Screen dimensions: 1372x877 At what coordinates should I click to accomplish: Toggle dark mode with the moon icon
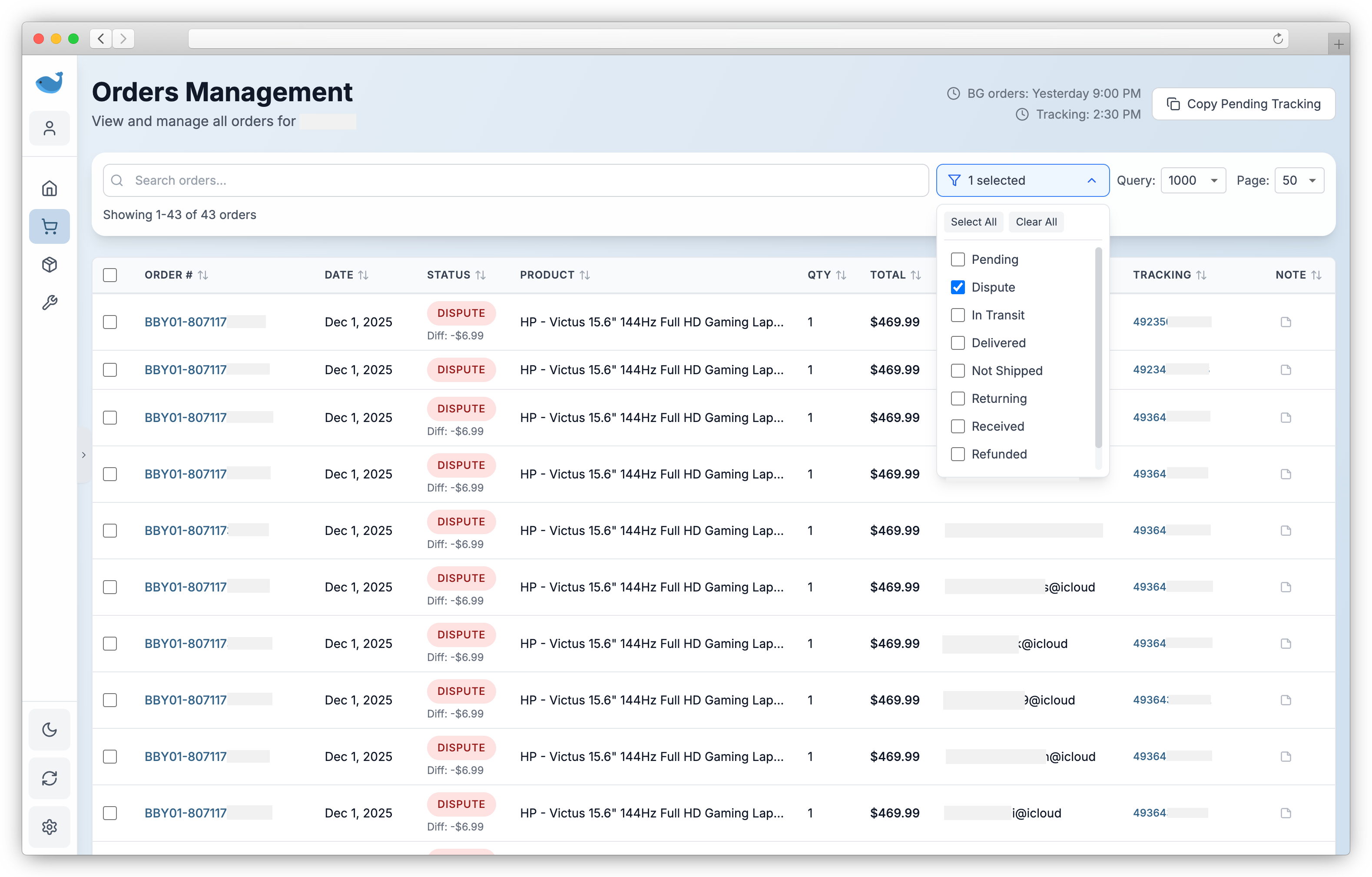coord(50,729)
